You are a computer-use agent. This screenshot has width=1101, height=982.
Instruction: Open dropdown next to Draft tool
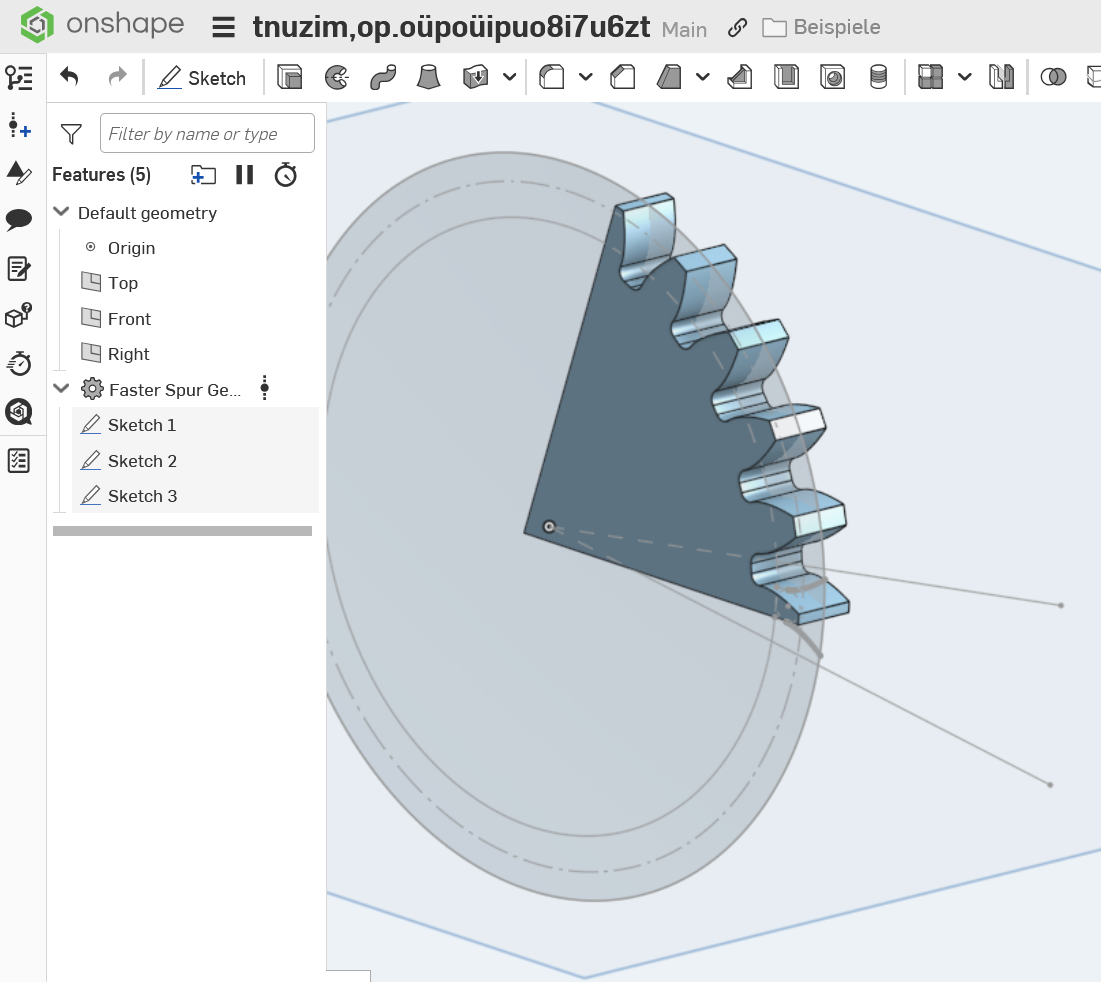tap(703, 77)
